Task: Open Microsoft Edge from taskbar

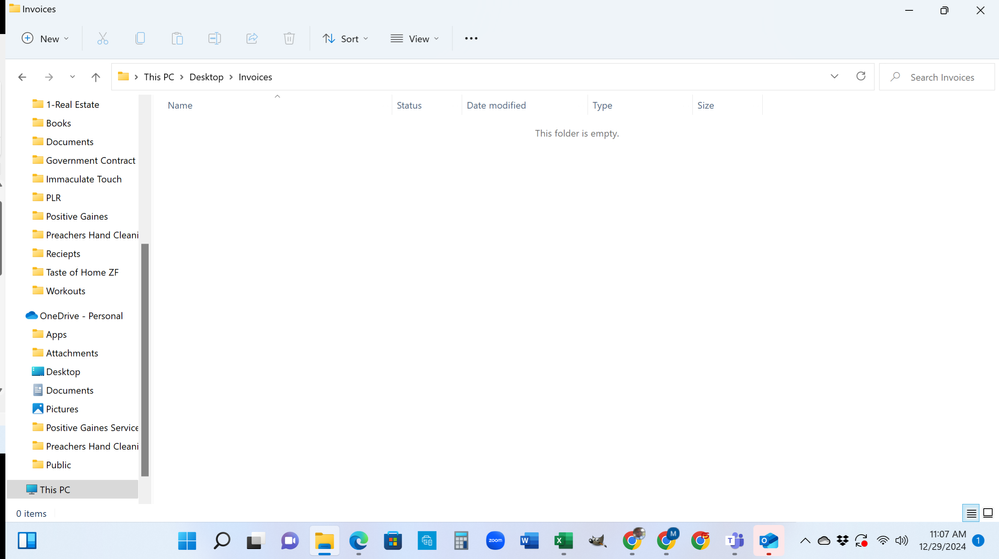Action: [x=359, y=541]
